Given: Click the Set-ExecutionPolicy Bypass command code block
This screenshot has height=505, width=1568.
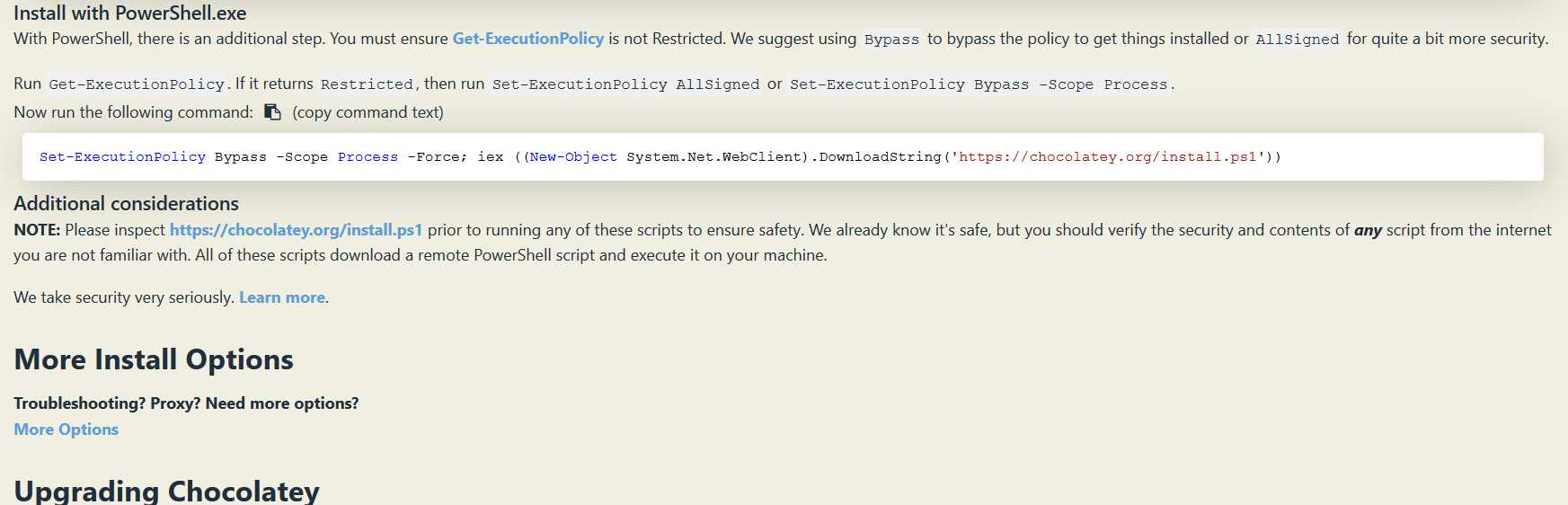Looking at the screenshot, I should (783, 157).
